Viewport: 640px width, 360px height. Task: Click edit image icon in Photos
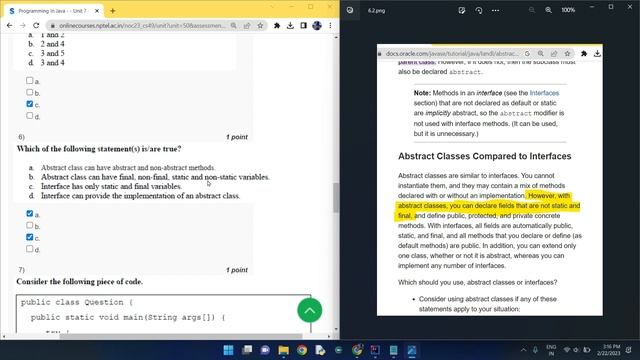pos(462,10)
